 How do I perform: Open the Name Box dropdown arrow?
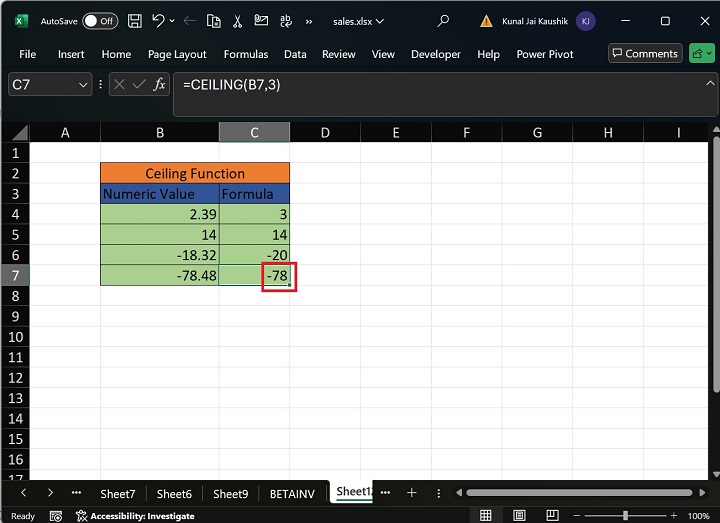click(x=83, y=85)
